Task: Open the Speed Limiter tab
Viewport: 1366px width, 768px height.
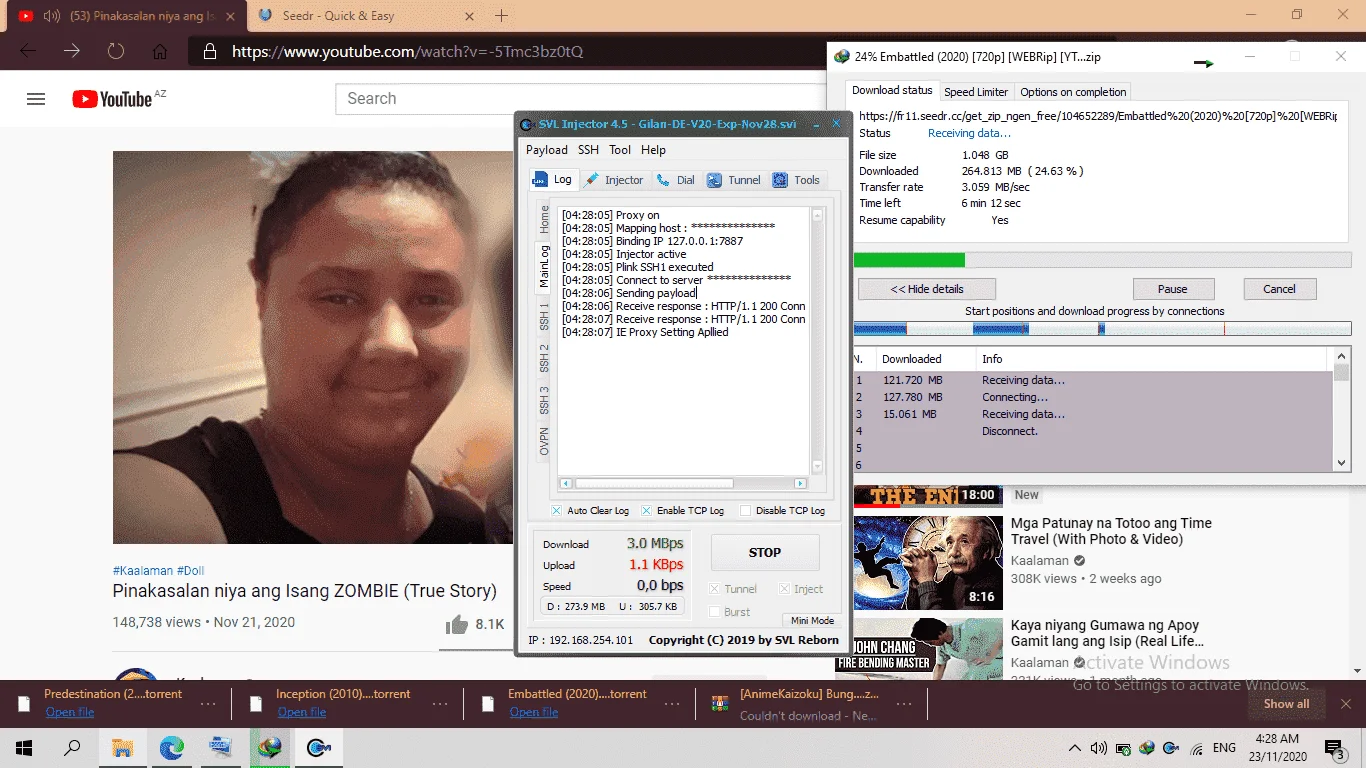Action: point(976,92)
